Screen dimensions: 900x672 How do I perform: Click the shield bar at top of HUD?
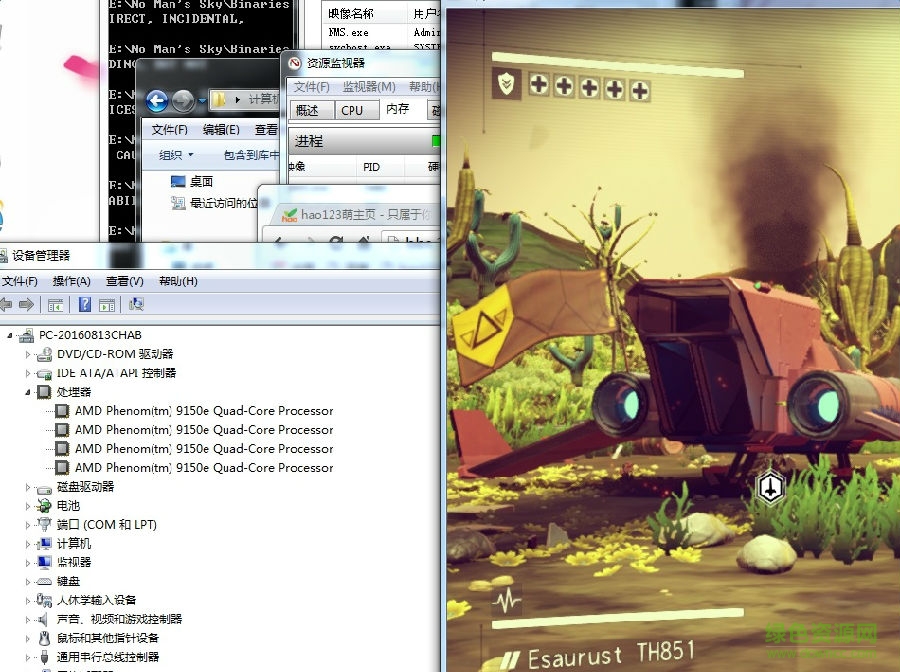pos(618,64)
